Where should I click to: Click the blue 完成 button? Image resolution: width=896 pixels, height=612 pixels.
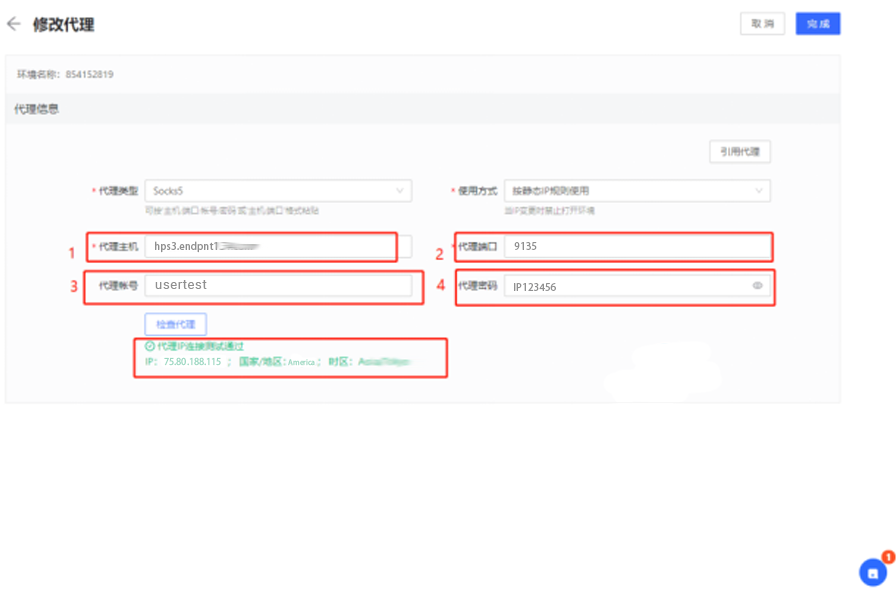[818, 24]
